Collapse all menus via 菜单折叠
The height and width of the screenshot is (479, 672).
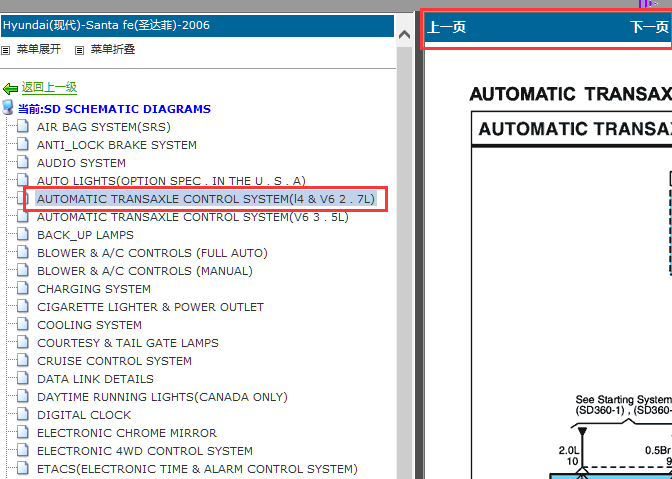click(113, 49)
